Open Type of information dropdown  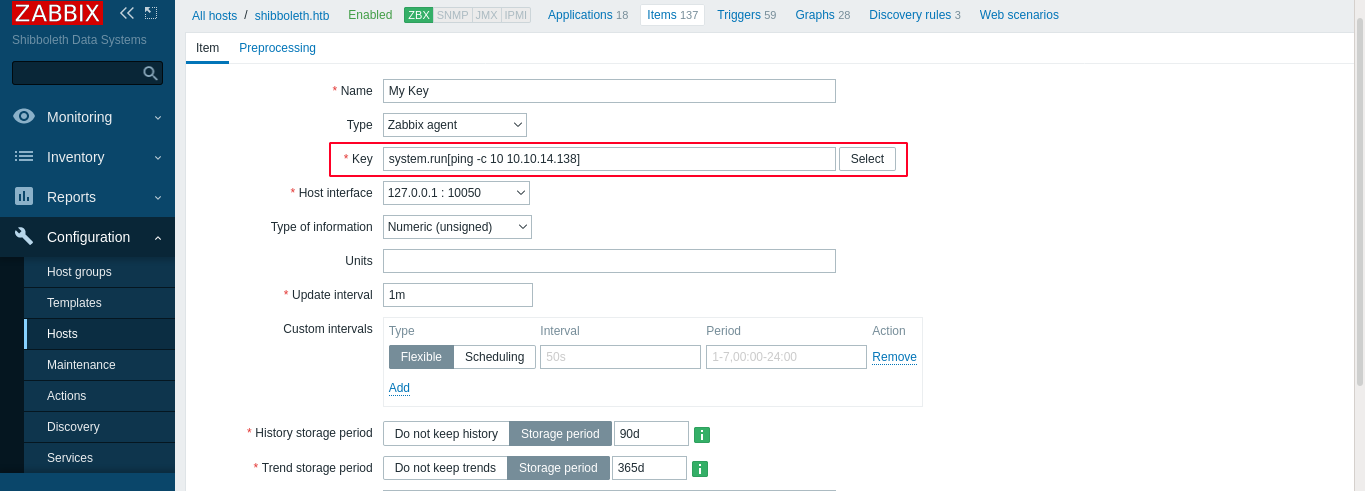tap(457, 227)
